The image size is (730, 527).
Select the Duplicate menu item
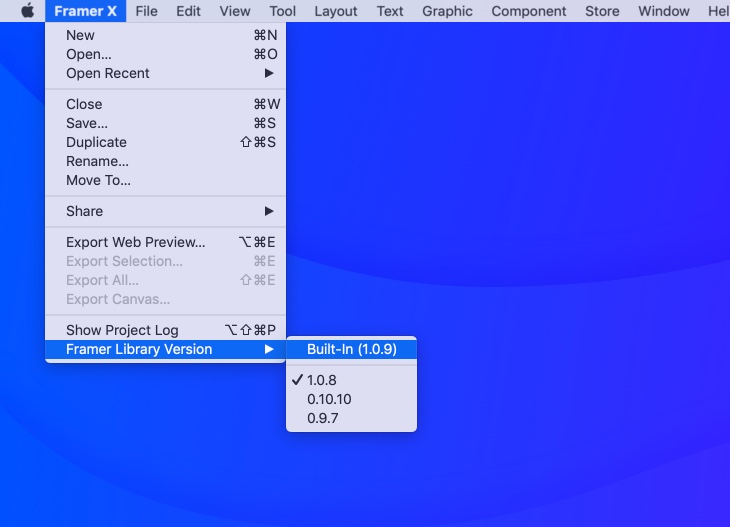(166, 142)
